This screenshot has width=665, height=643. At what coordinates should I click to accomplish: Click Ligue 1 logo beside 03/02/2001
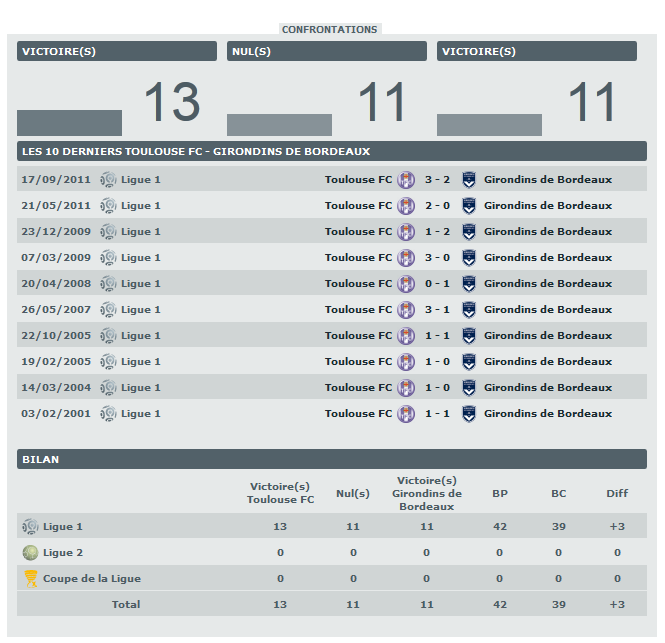pyautogui.click(x=109, y=414)
